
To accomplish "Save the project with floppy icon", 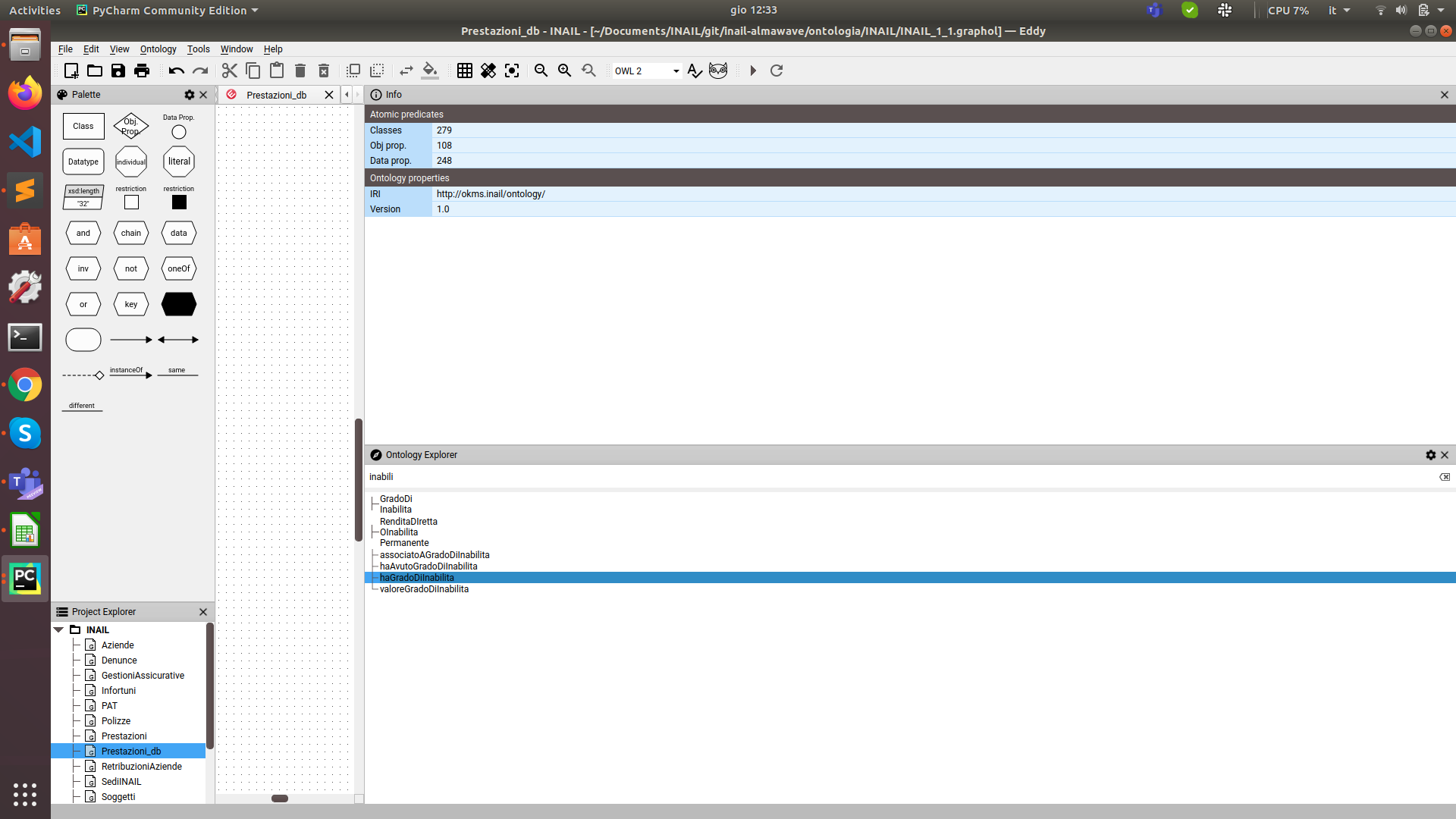I will tap(118, 71).
